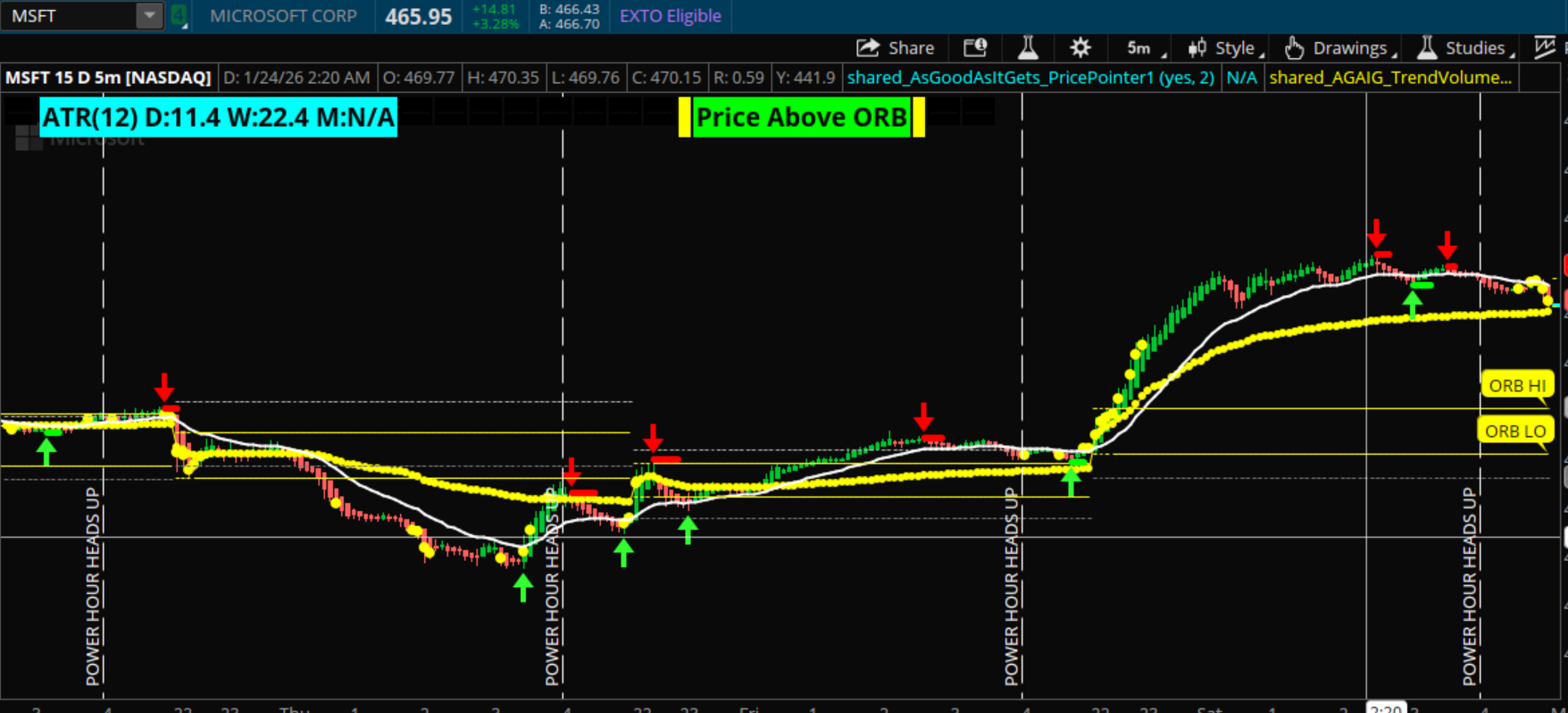1568x713 pixels.
Task: Open chart settings gear icon
Action: [1080, 48]
